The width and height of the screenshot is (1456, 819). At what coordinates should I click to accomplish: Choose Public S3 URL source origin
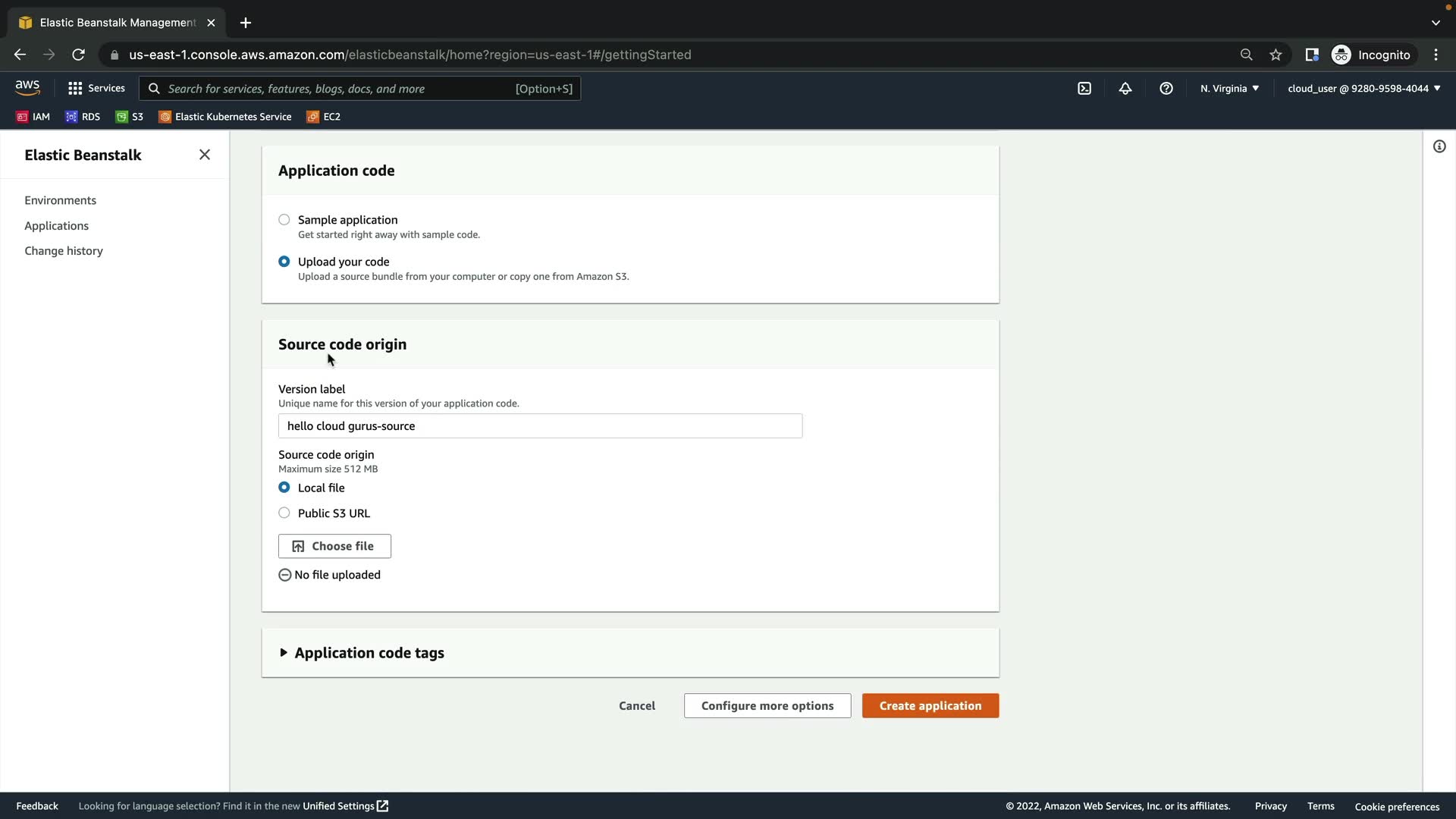284,513
